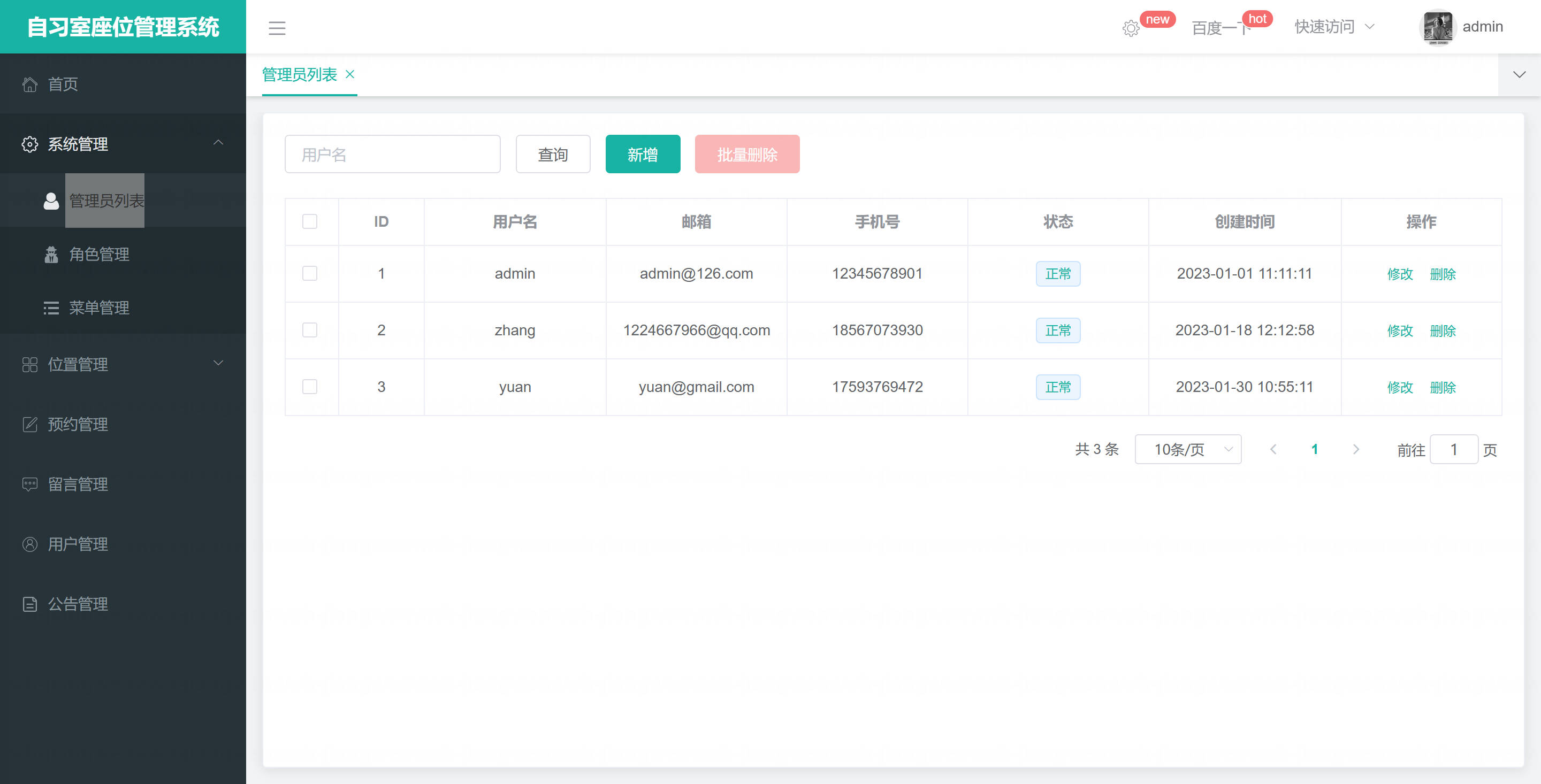The width and height of the screenshot is (1541, 784).
Task: Click the chat icon beside 留言管理
Action: click(30, 484)
